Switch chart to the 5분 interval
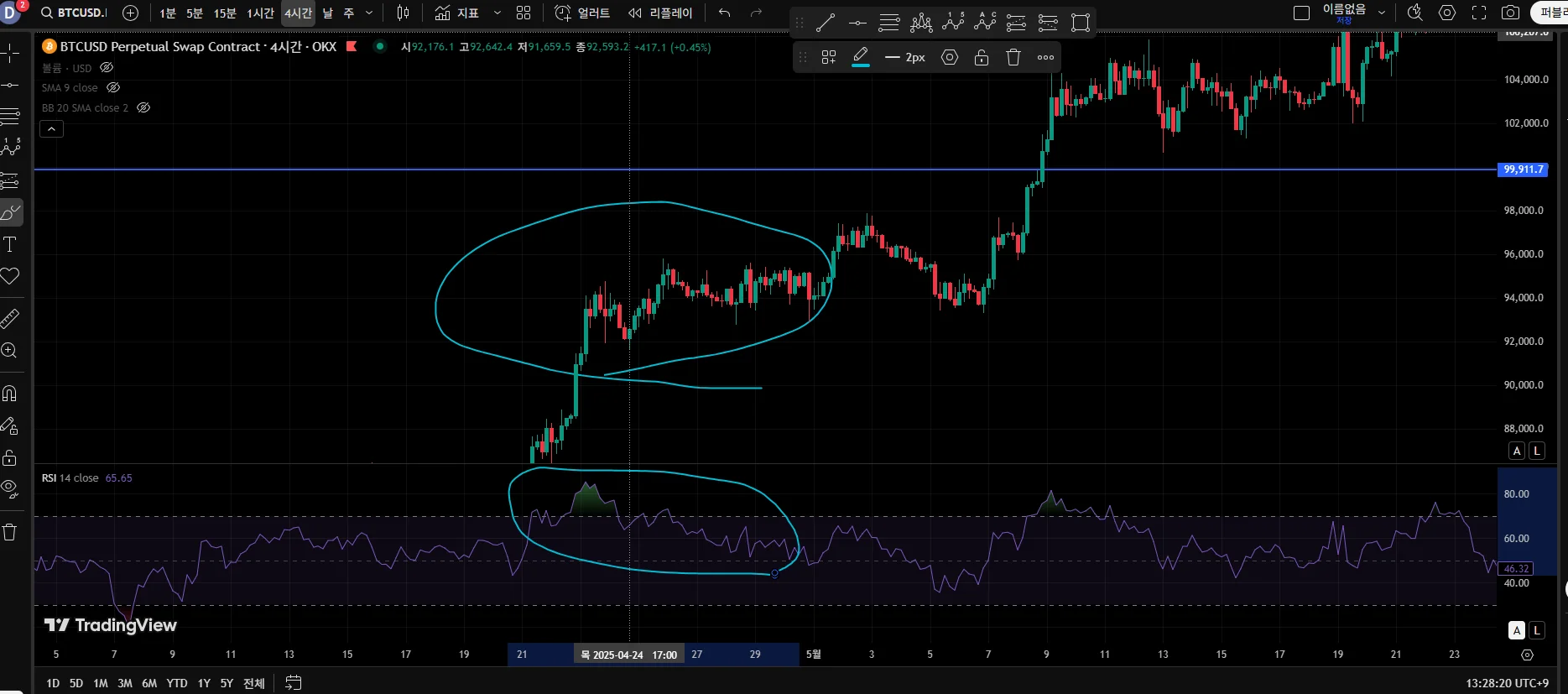The height and width of the screenshot is (694, 1568). pyautogui.click(x=195, y=13)
